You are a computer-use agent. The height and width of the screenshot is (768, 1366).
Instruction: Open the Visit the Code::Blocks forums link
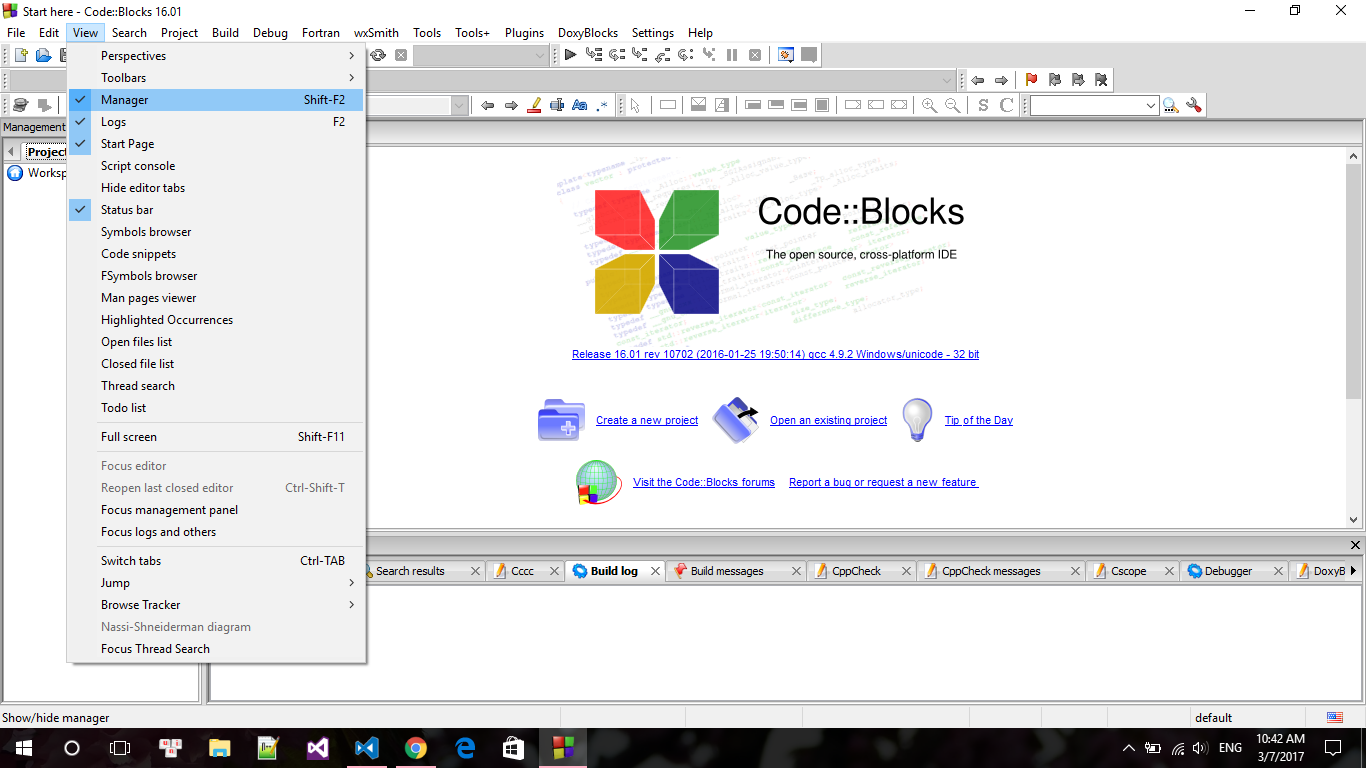click(703, 482)
